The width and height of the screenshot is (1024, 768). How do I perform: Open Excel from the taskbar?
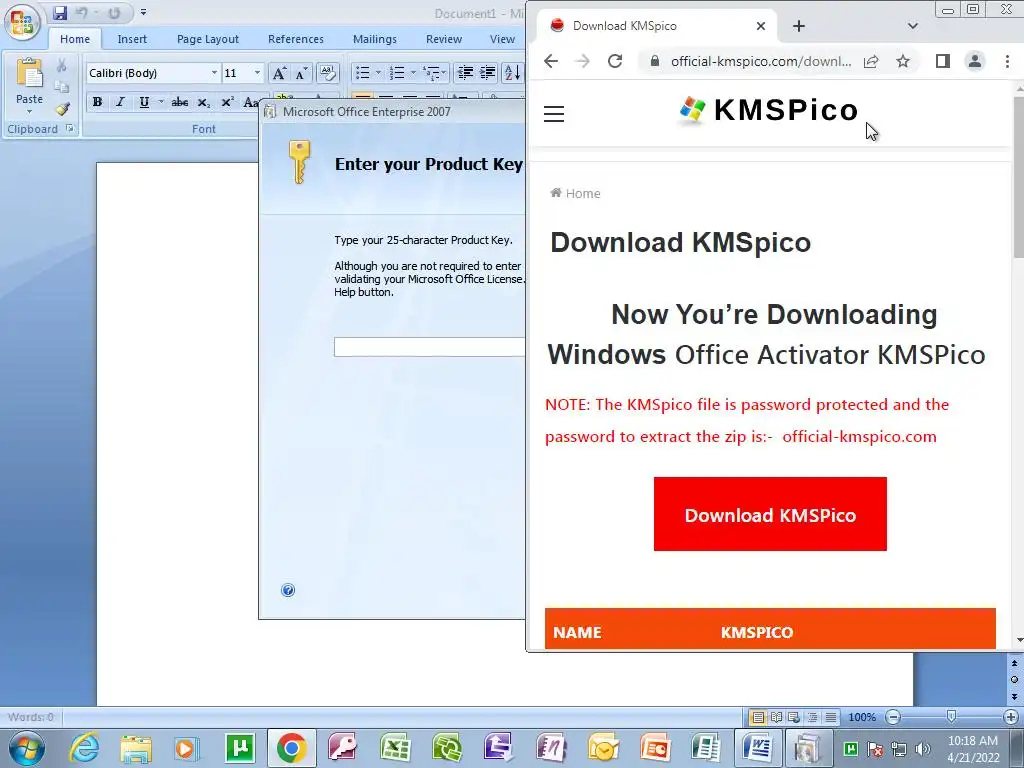(395, 748)
